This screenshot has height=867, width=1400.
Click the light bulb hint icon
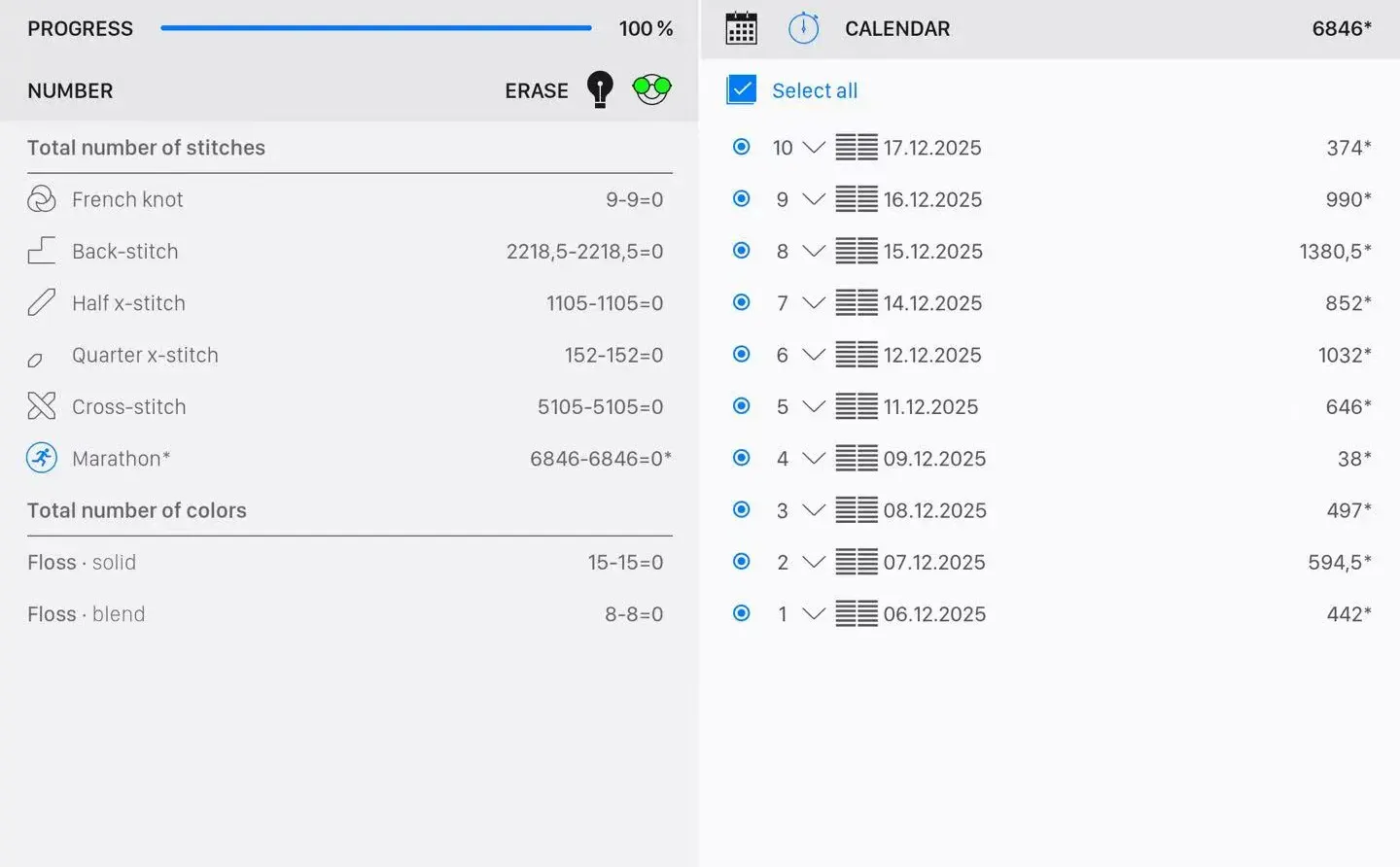600,89
